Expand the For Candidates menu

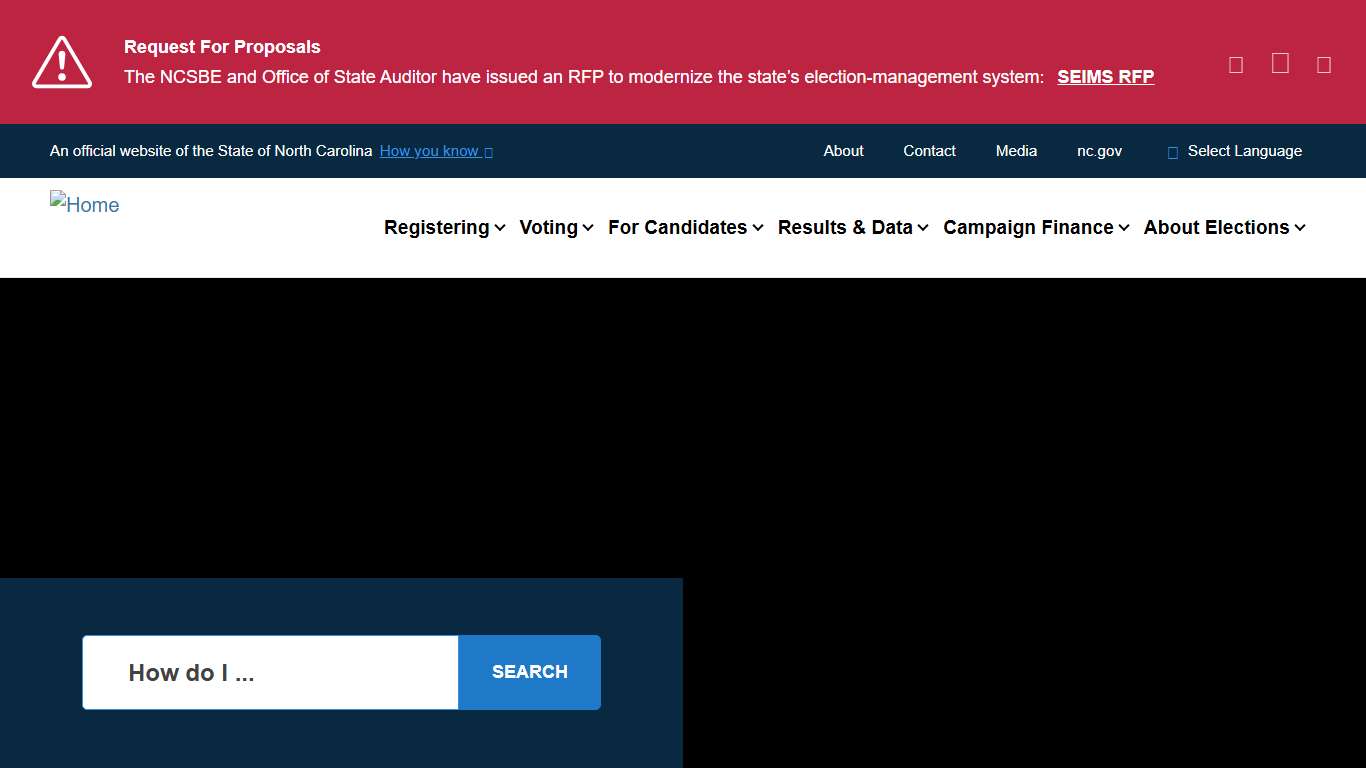point(684,227)
